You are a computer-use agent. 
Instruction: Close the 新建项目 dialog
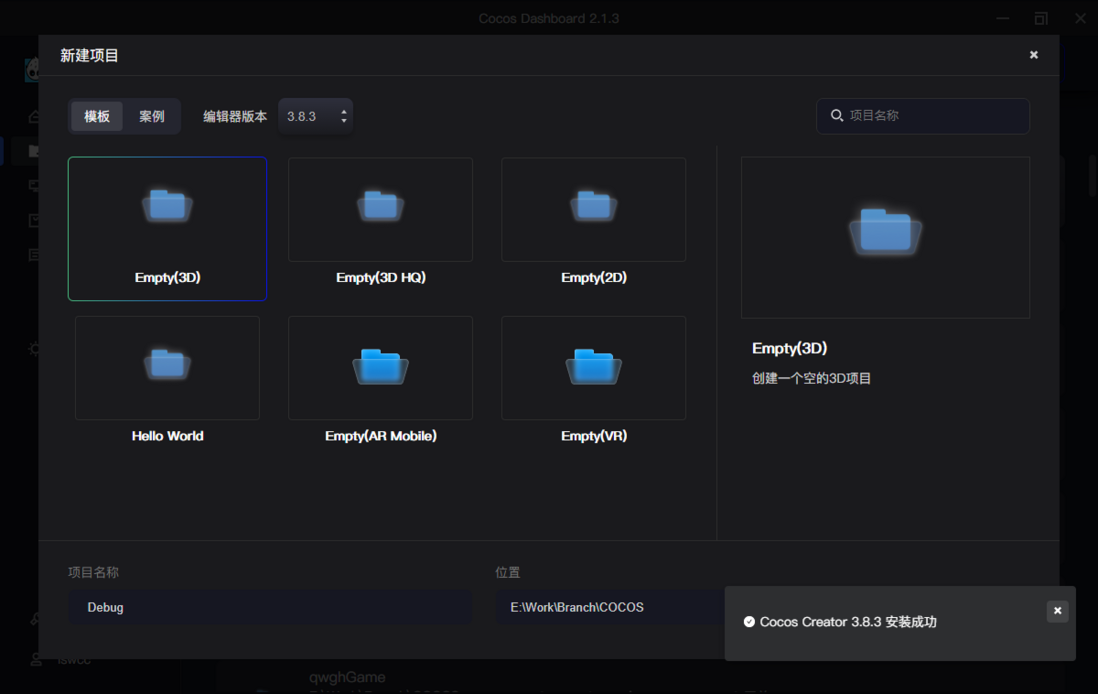pyautogui.click(x=1034, y=55)
